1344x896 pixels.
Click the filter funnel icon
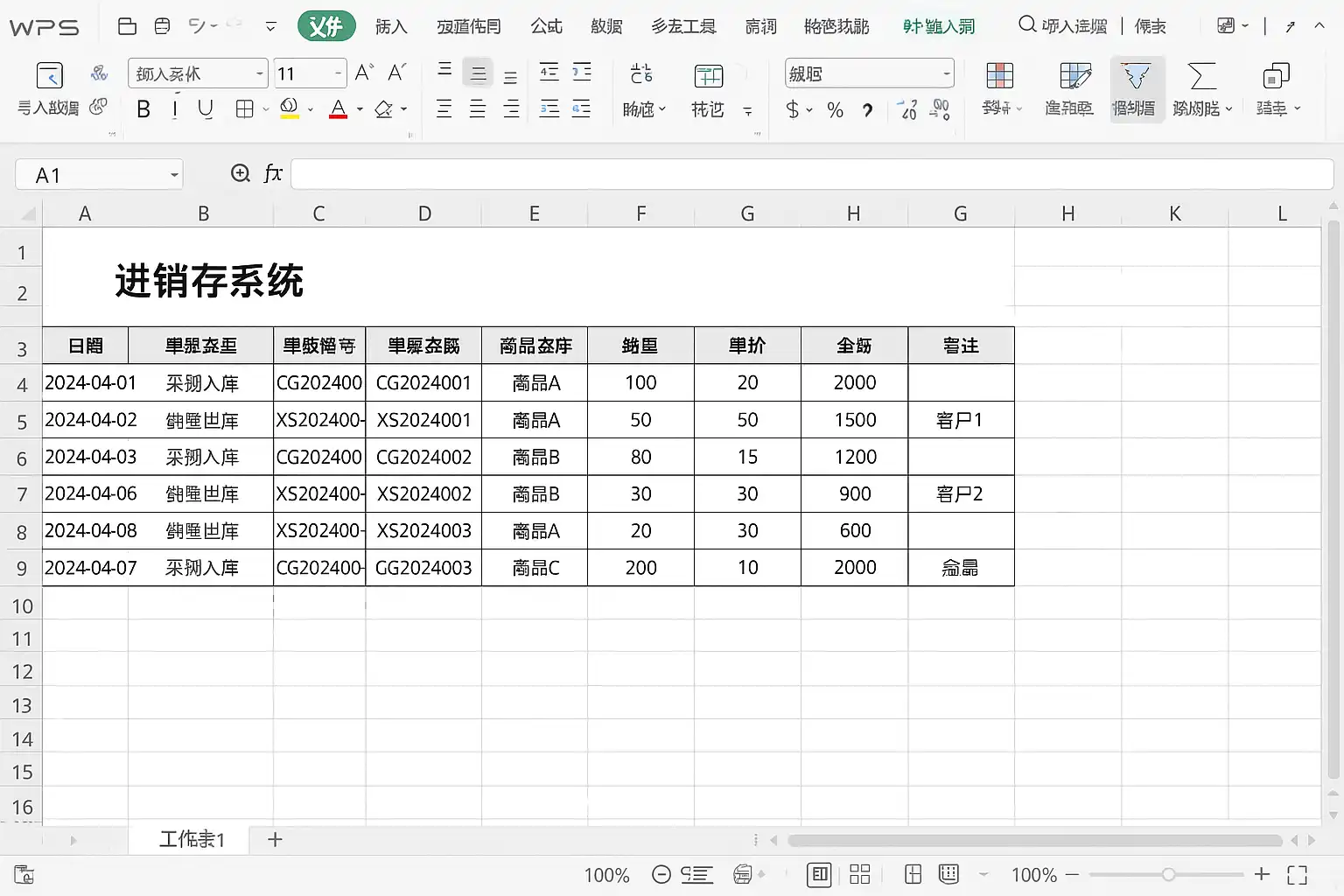(x=1136, y=77)
